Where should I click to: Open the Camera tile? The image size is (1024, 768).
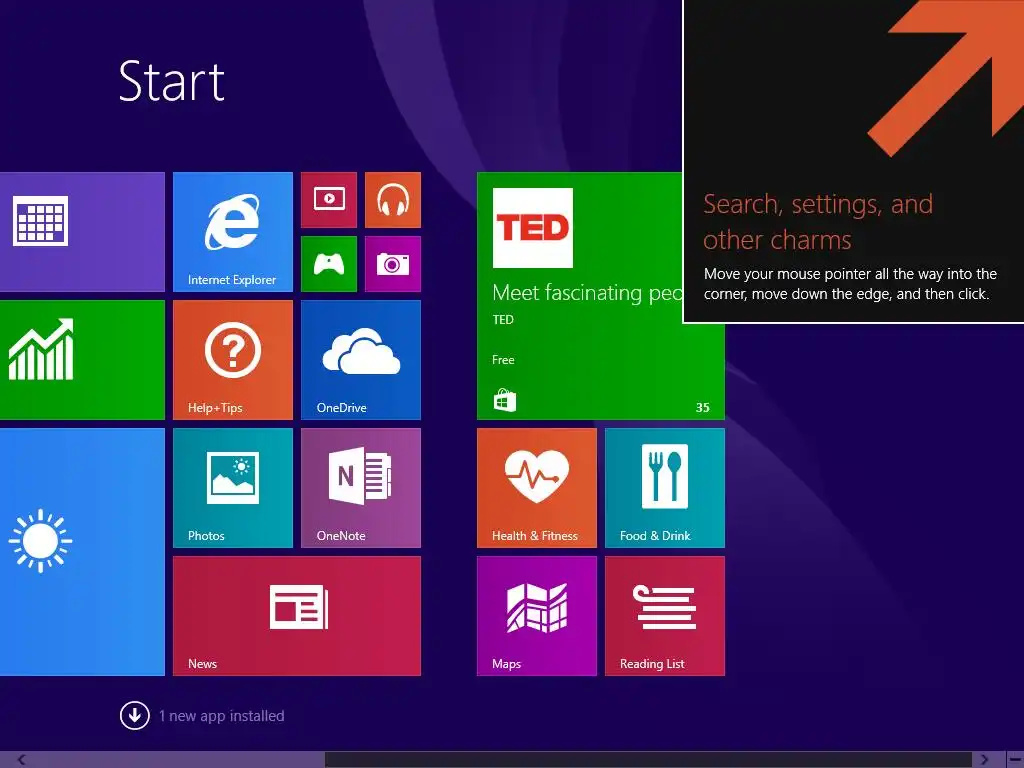click(x=392, y=264)
